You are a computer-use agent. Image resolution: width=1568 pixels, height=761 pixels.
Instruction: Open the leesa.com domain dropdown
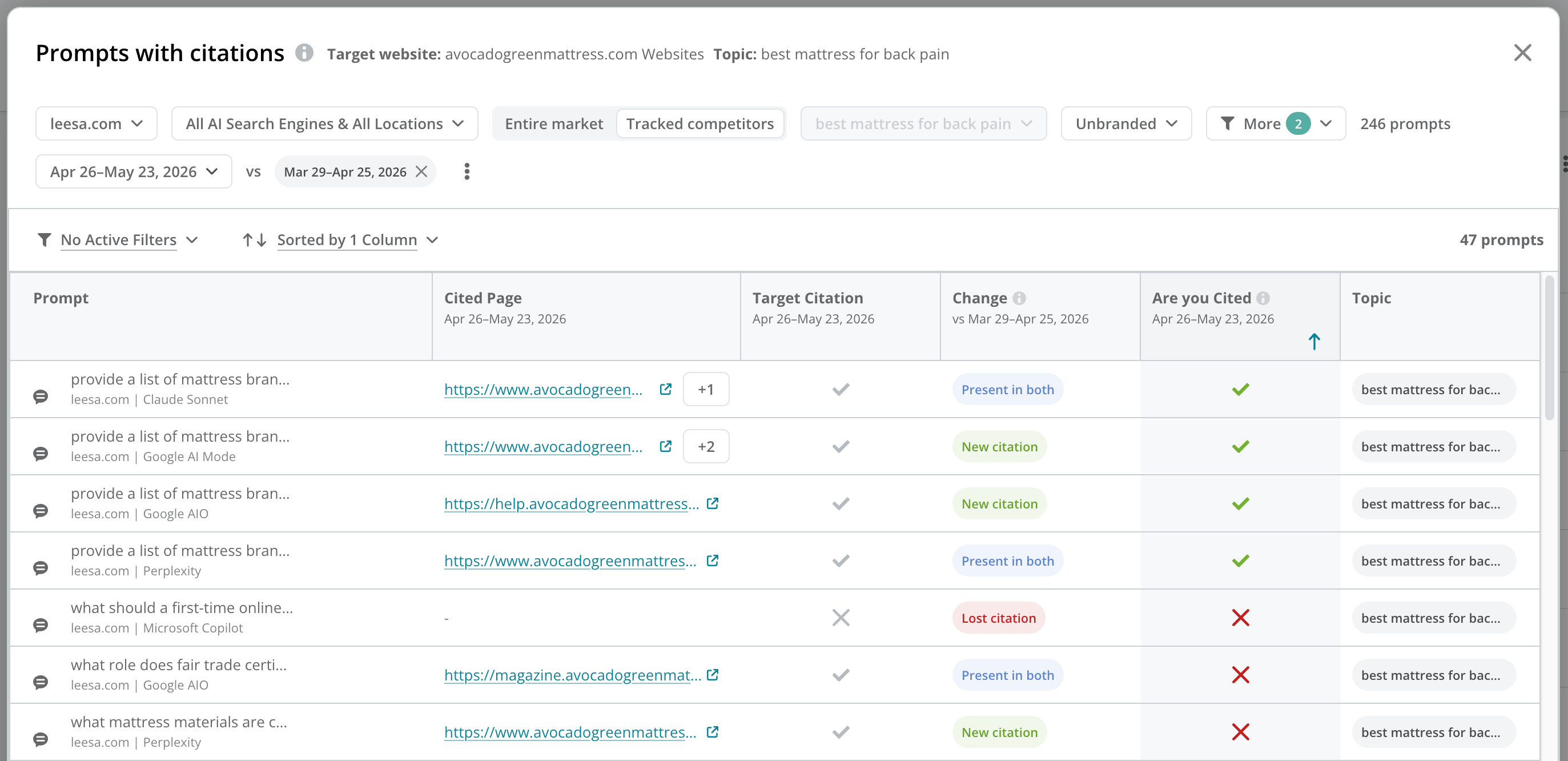96,123
